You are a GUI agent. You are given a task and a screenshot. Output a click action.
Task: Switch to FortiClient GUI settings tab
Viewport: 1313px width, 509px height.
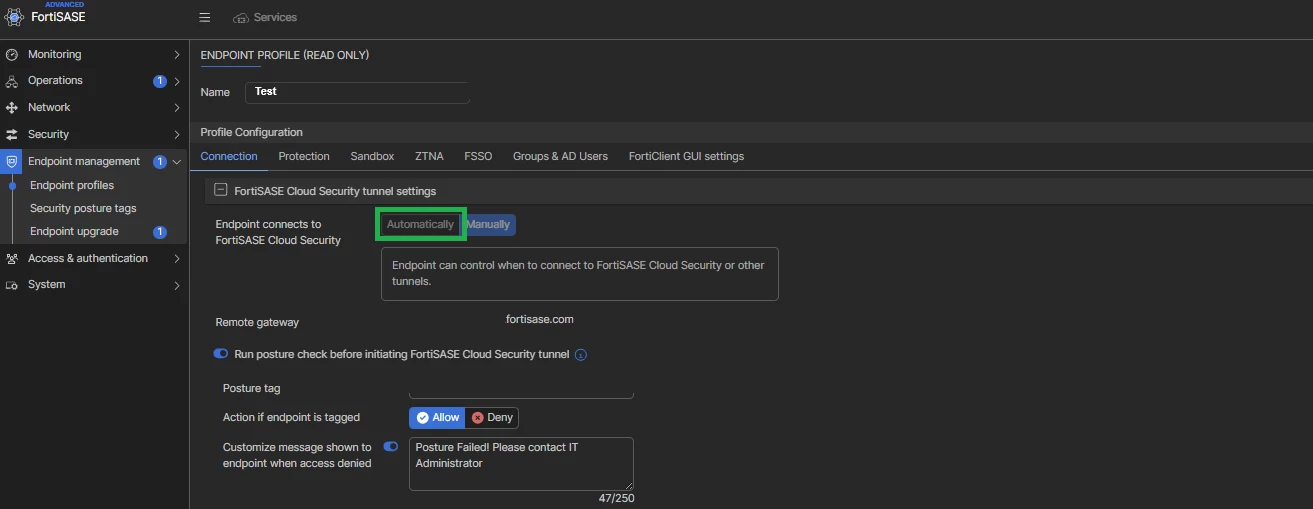(686, 156)
